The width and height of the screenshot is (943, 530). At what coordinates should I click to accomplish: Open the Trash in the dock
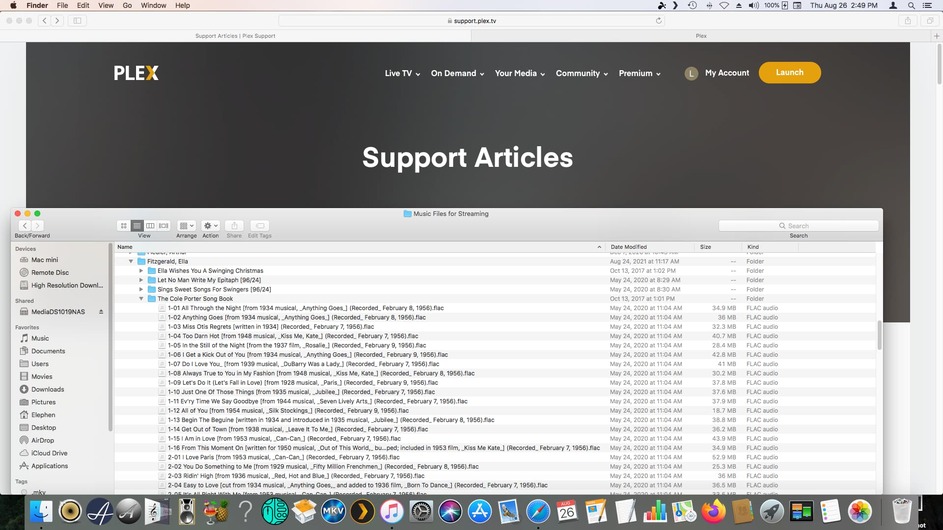coord(902,512)
